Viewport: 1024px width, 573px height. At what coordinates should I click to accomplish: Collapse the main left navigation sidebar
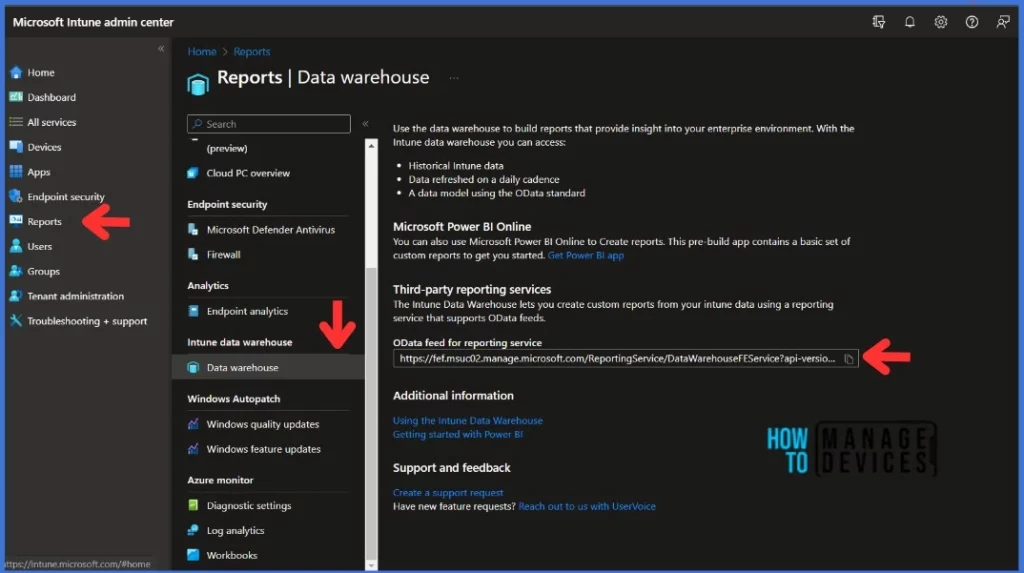click(x=161, y=48)
